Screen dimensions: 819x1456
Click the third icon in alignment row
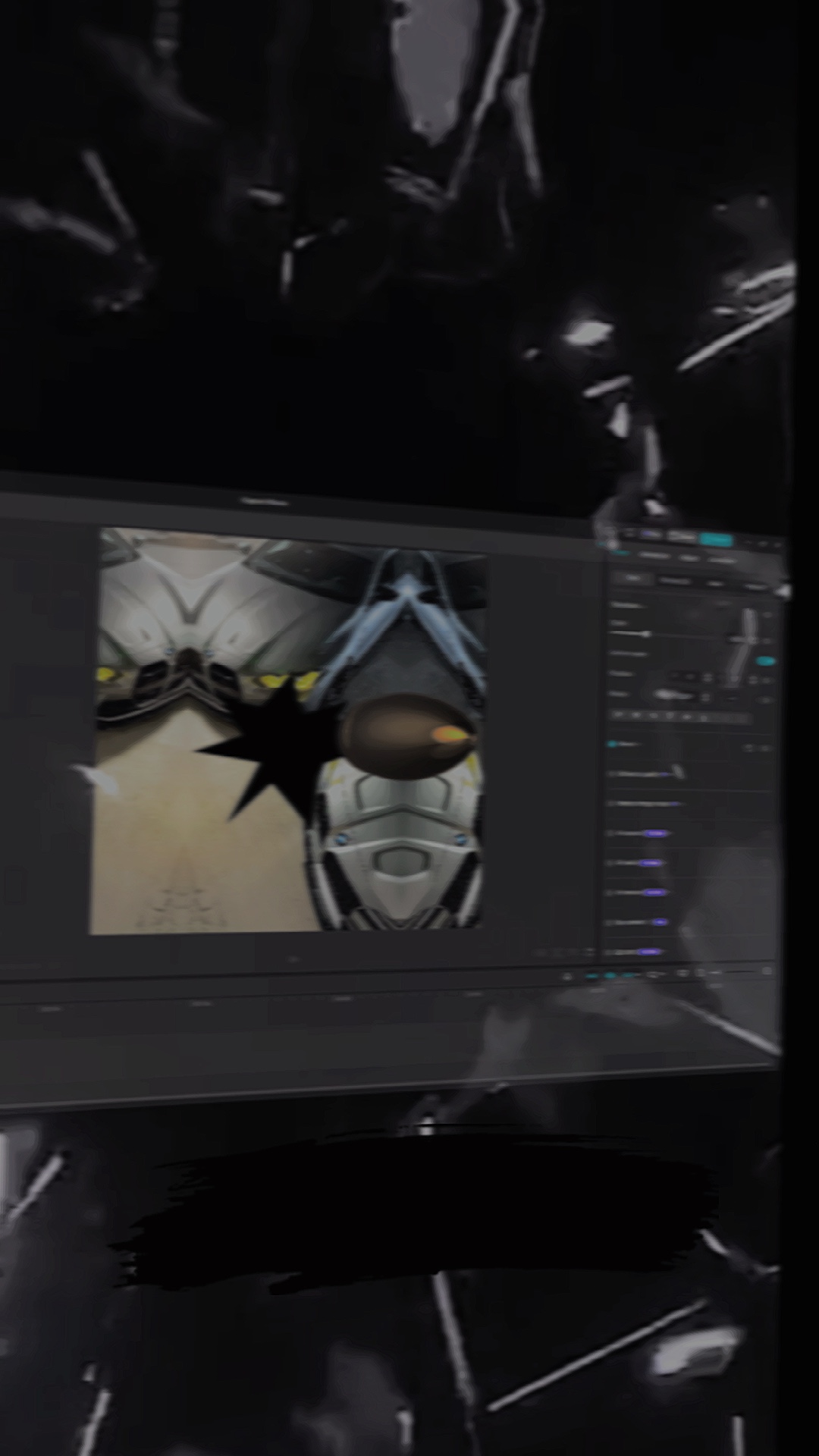coord(653,715)
